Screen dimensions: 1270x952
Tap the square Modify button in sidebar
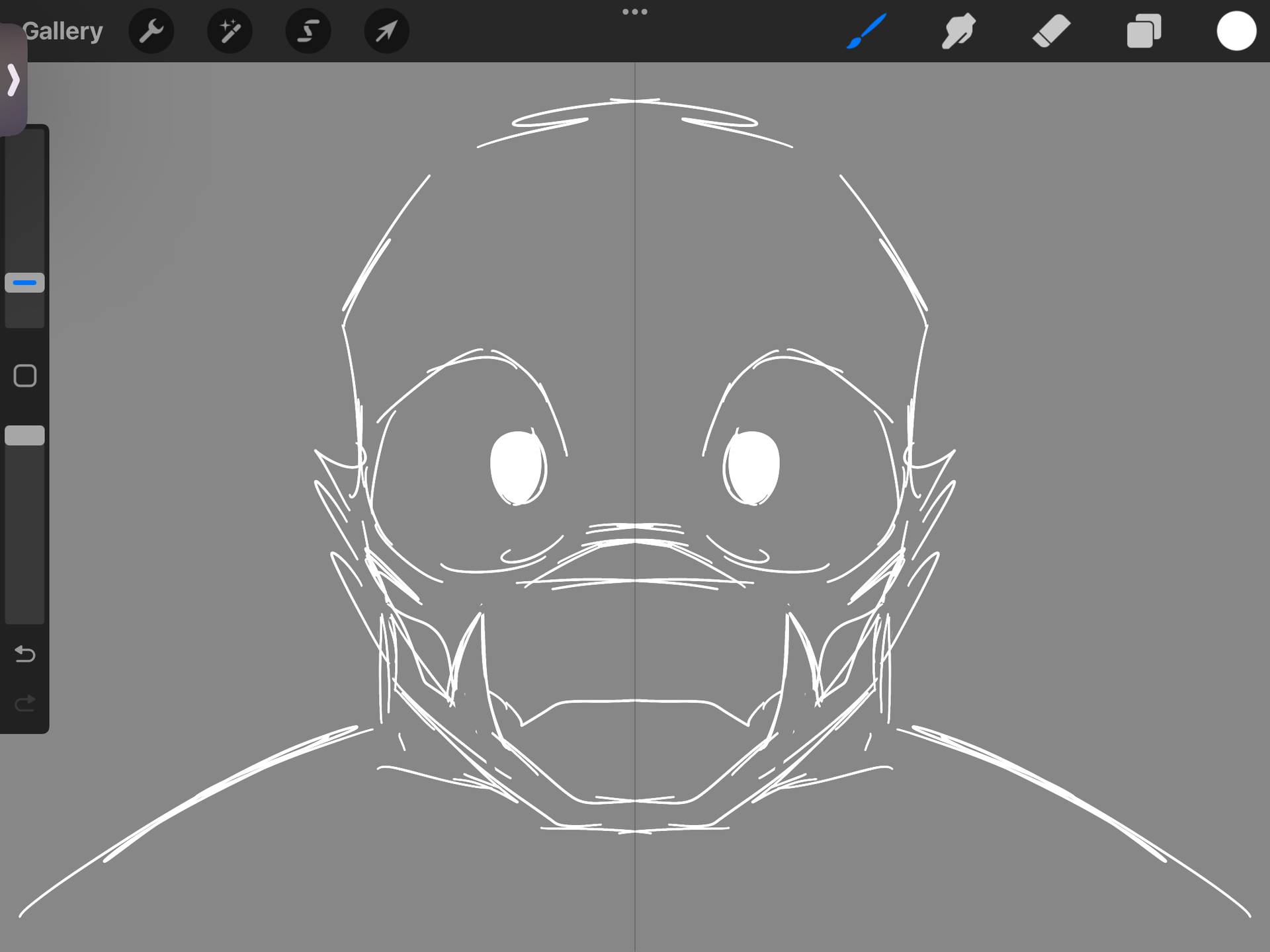pyautogui.click(x=25, y=376)
